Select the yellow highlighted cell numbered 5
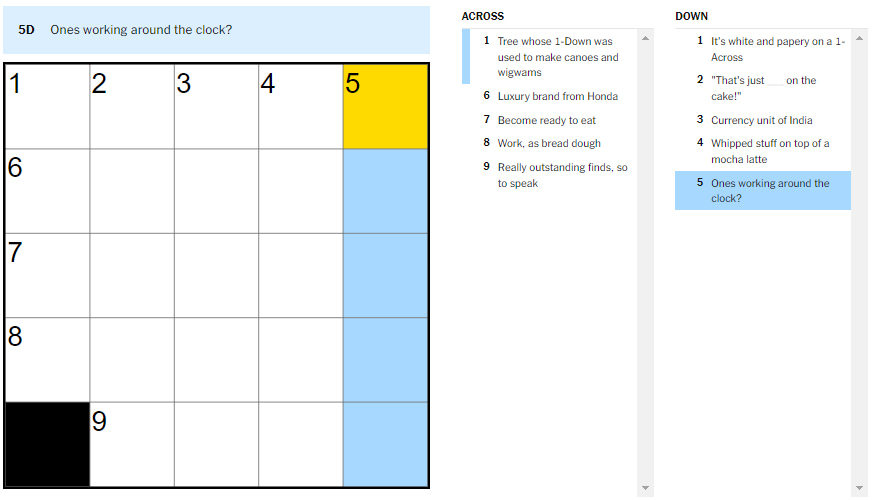Viewport: 873px width, 500px height. pos(385,107)
